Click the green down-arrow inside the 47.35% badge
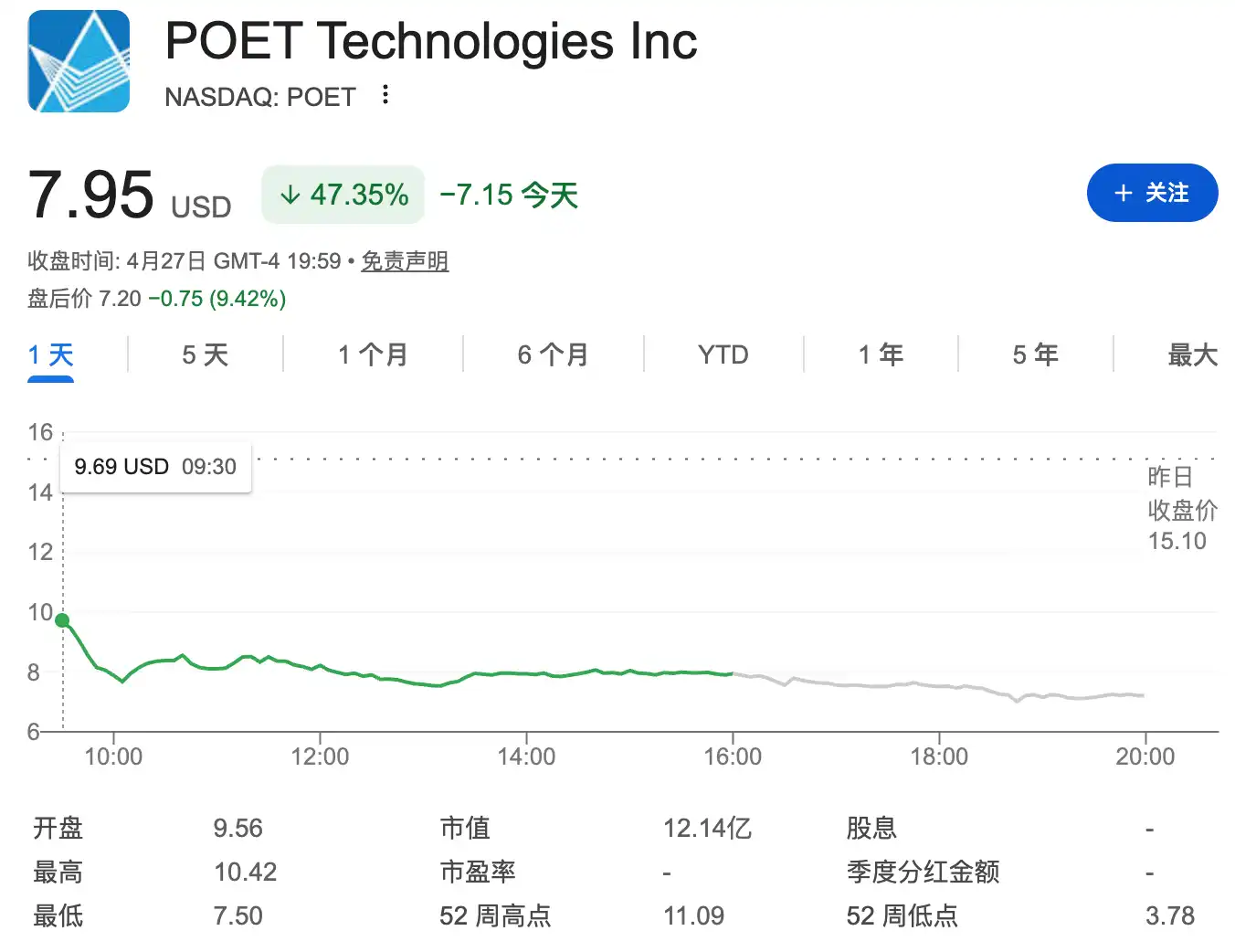Screen dimensions: 1235x952 point(290,194)
